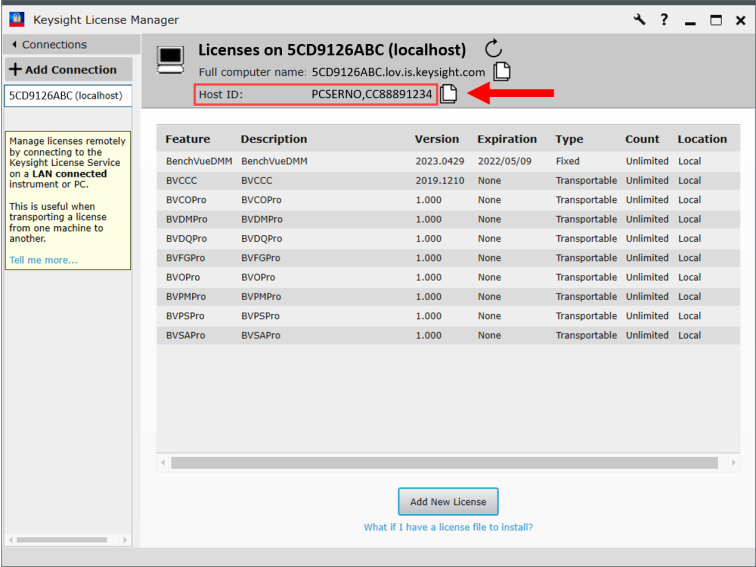The width and height of the screenshot is (756, 567).
Task: Click the 2019.1210 version value
Action: [440, 180]
